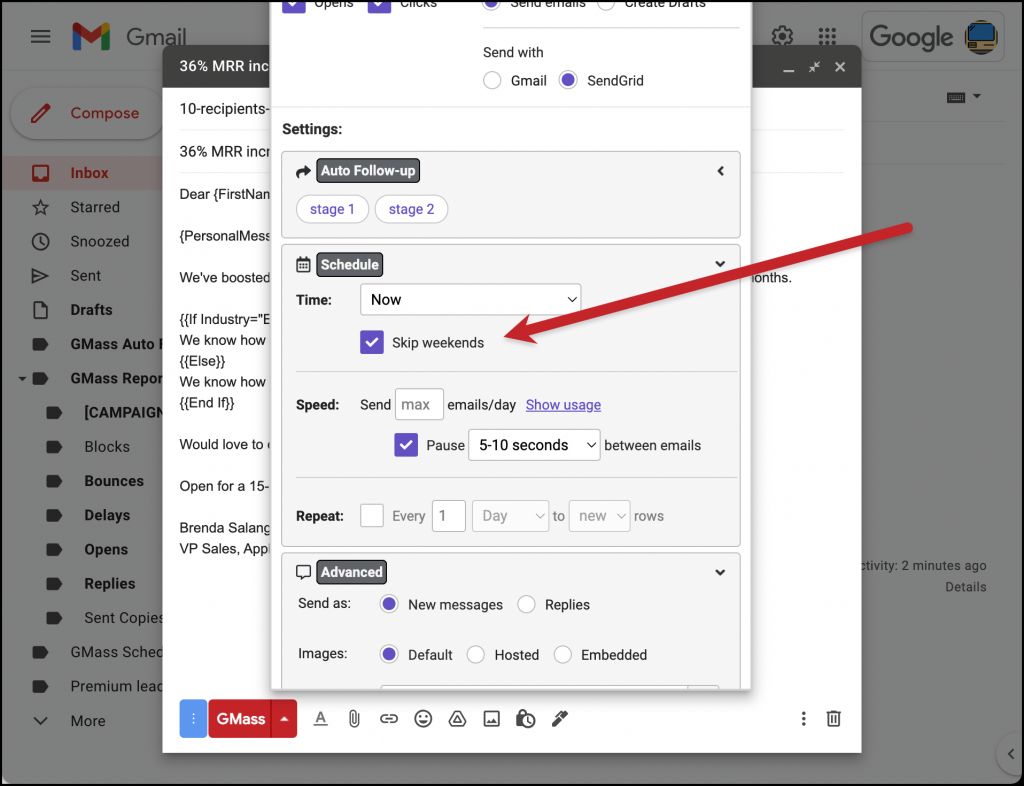The image size is (1024, 786).
Task: Select the stage 2 tab in Auto Follow-up
Action: [411, 209]
